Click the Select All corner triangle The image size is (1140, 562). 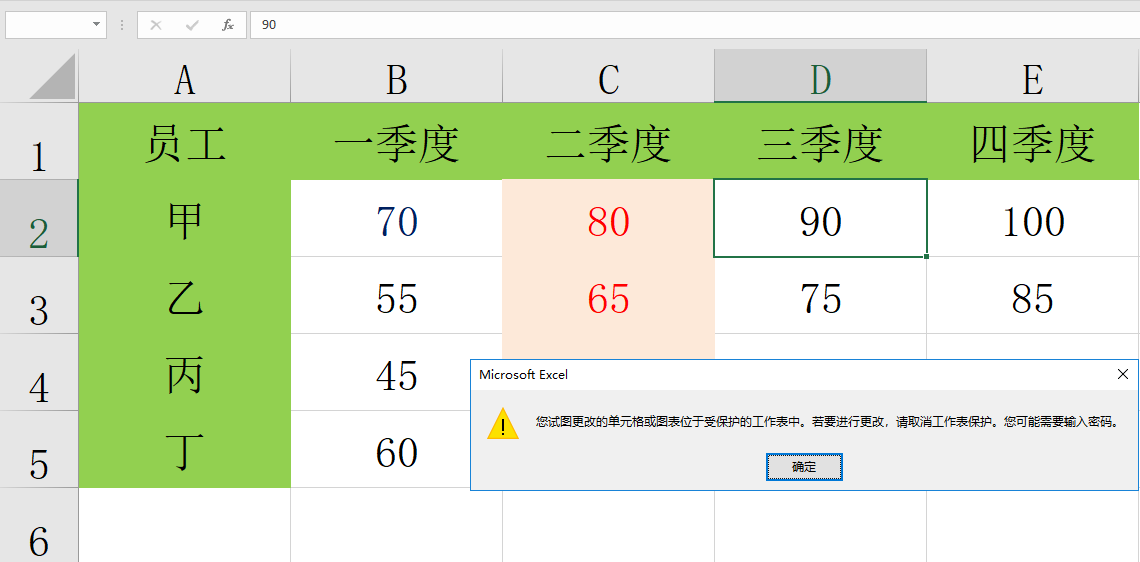(52, 76)
